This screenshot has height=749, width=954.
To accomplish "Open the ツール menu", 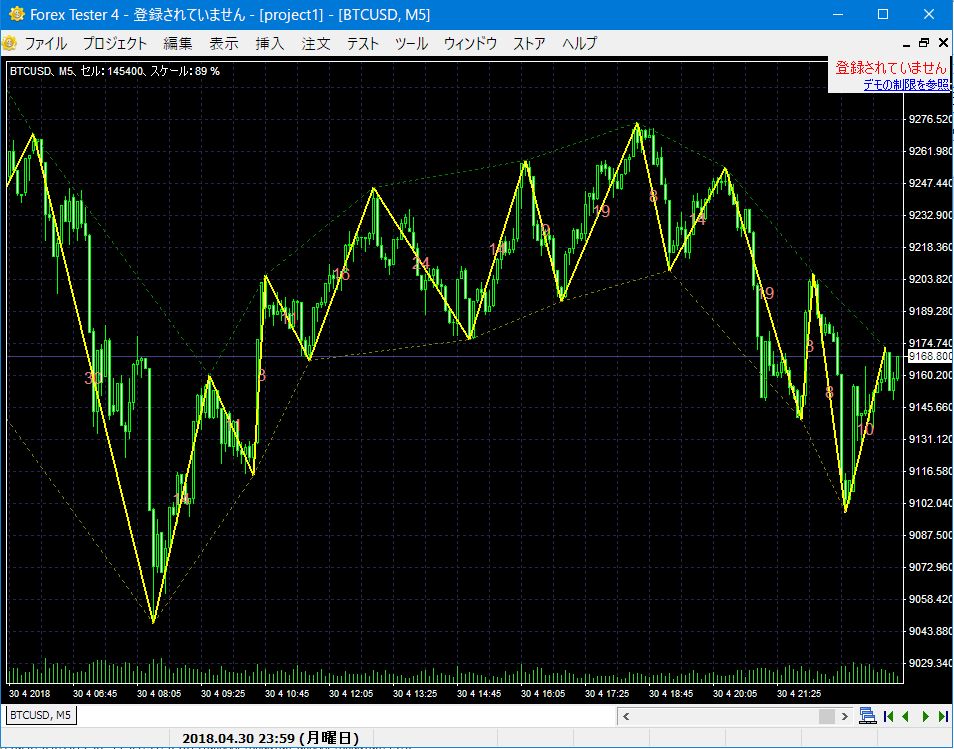I will tap(411, 44).
